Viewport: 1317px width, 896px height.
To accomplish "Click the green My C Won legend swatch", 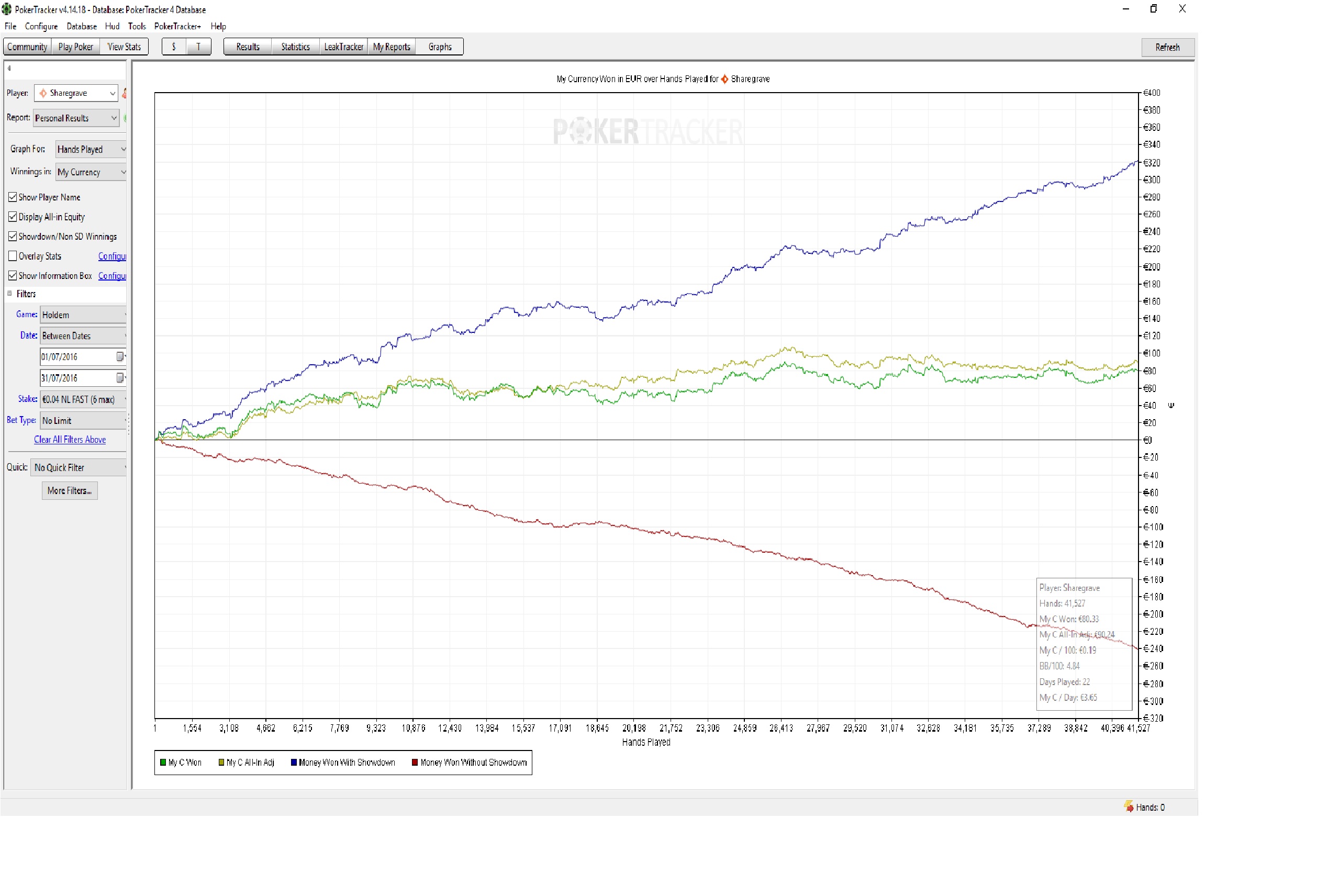I will click(163, 762).
